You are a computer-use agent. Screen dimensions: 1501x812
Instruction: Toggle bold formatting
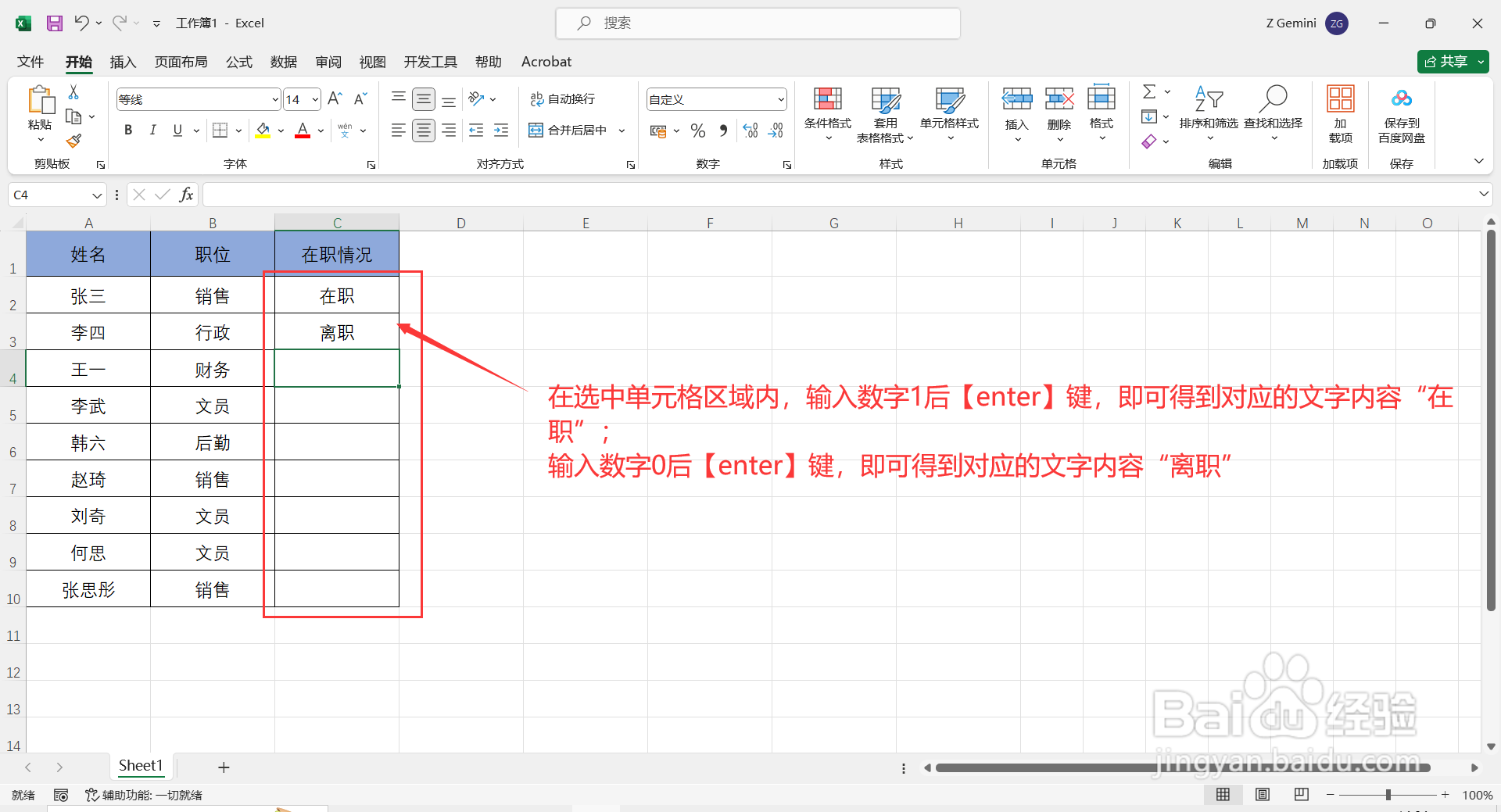[128, 130]
